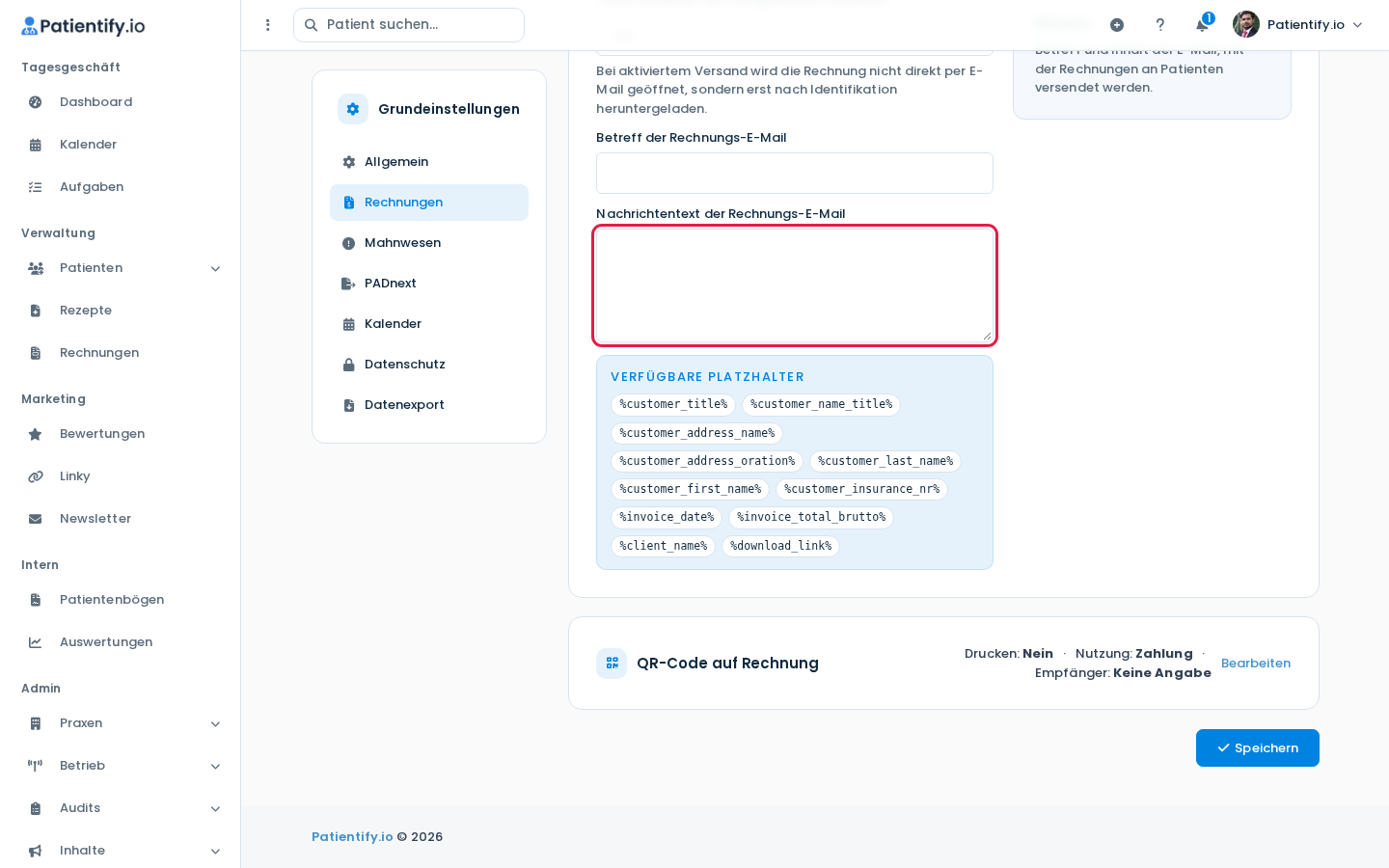Click the Patientify.io logo
The width and height of the screenshot is (1389, 868).
coord(83,26)
